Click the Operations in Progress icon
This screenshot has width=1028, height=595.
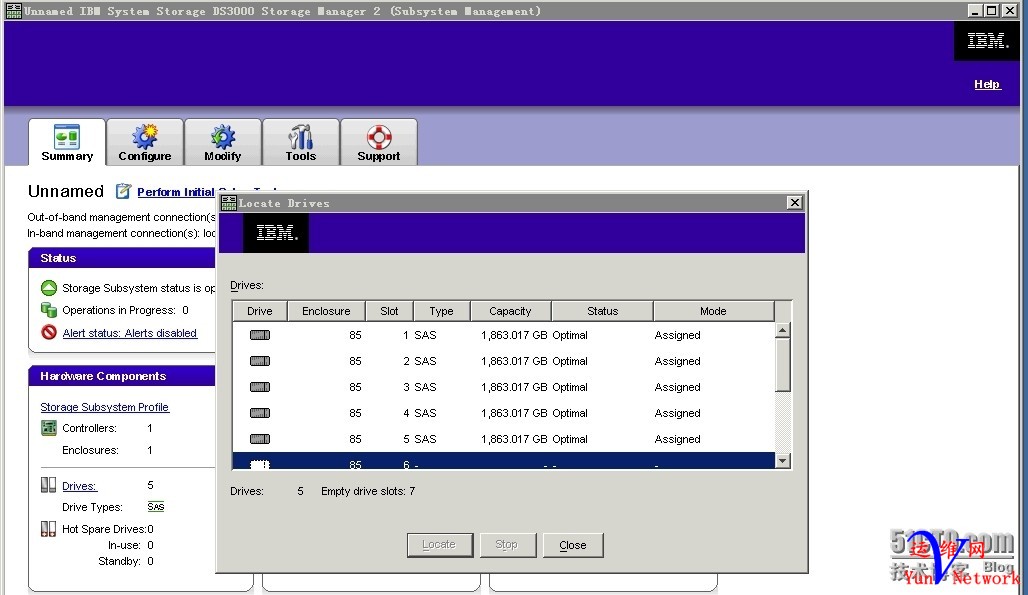(x=49, y=309)
